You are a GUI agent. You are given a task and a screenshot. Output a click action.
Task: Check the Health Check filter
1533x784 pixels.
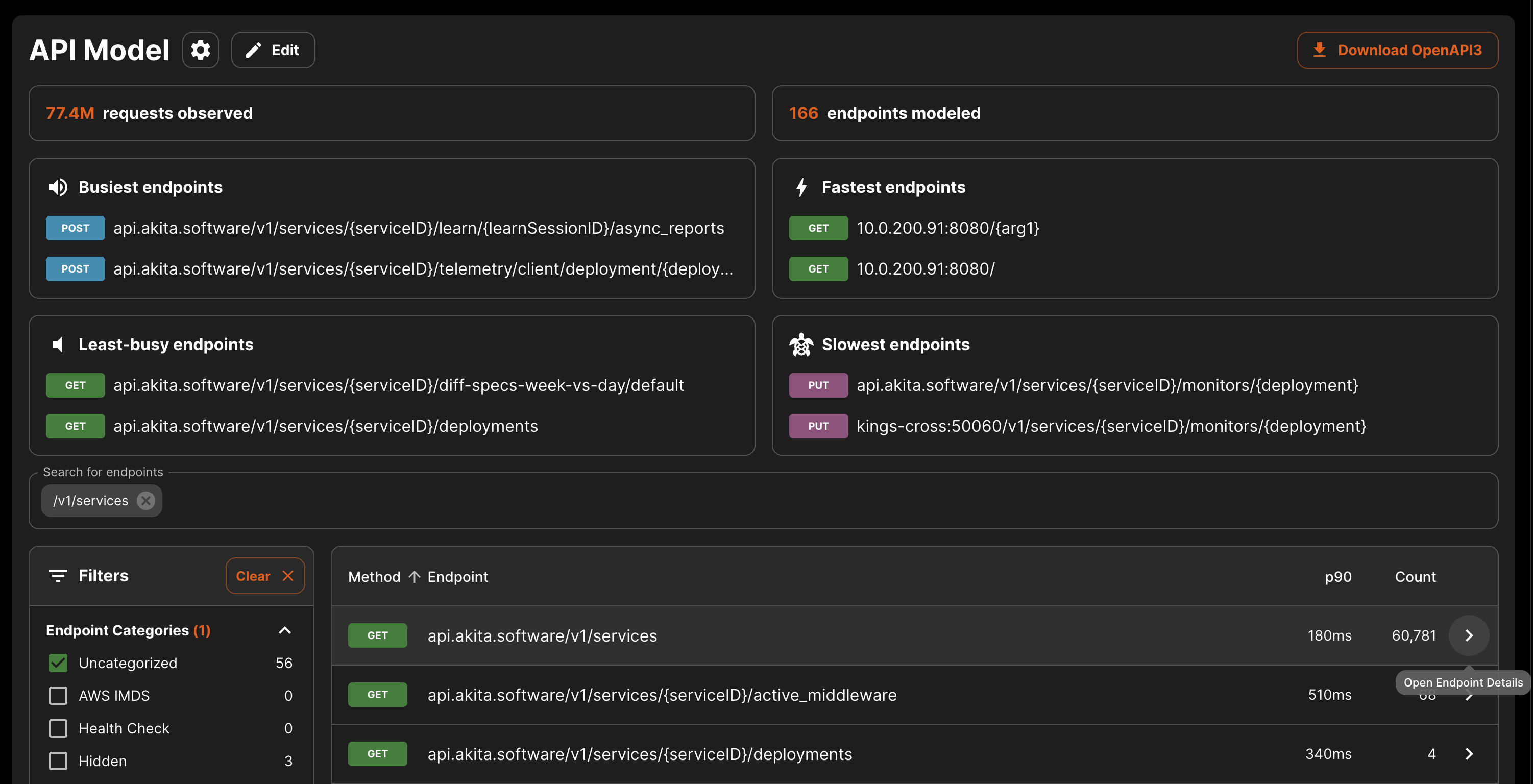point(58,729)
